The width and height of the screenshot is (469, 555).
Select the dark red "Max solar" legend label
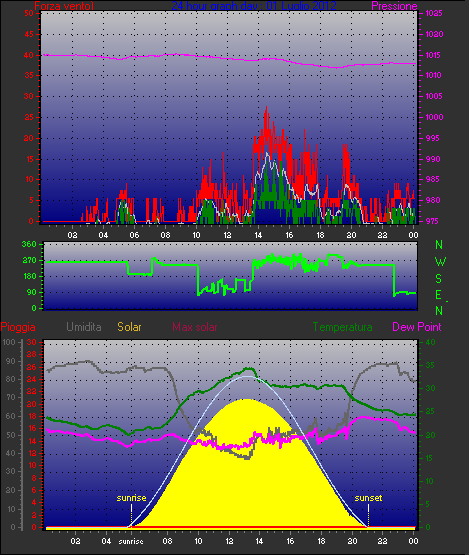pos(195,327)
